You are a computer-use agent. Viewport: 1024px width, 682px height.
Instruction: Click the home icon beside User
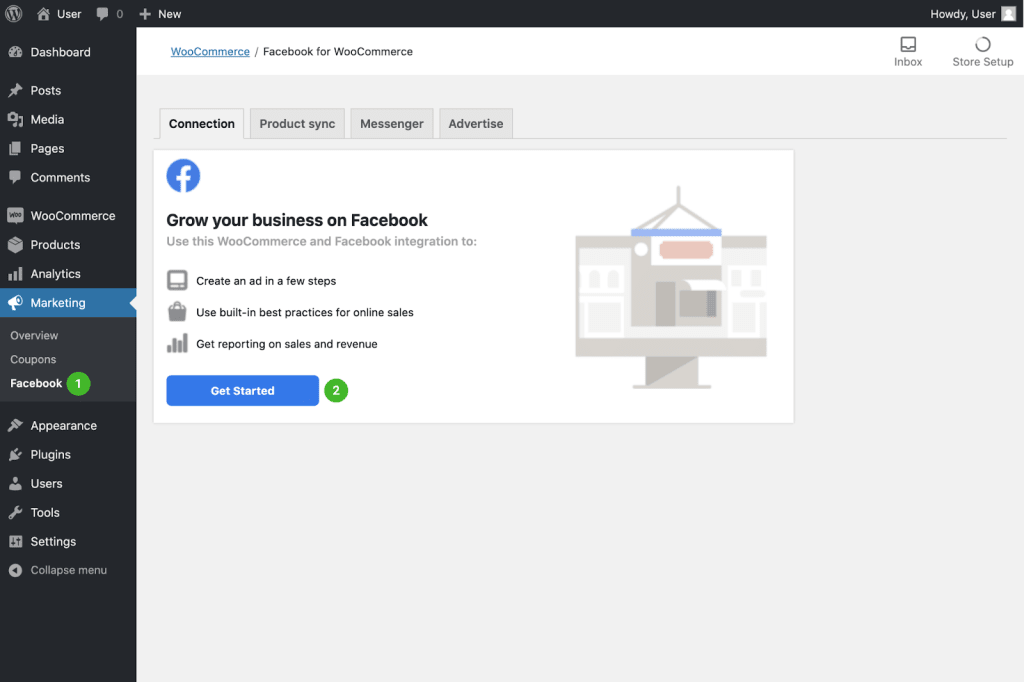43,14
